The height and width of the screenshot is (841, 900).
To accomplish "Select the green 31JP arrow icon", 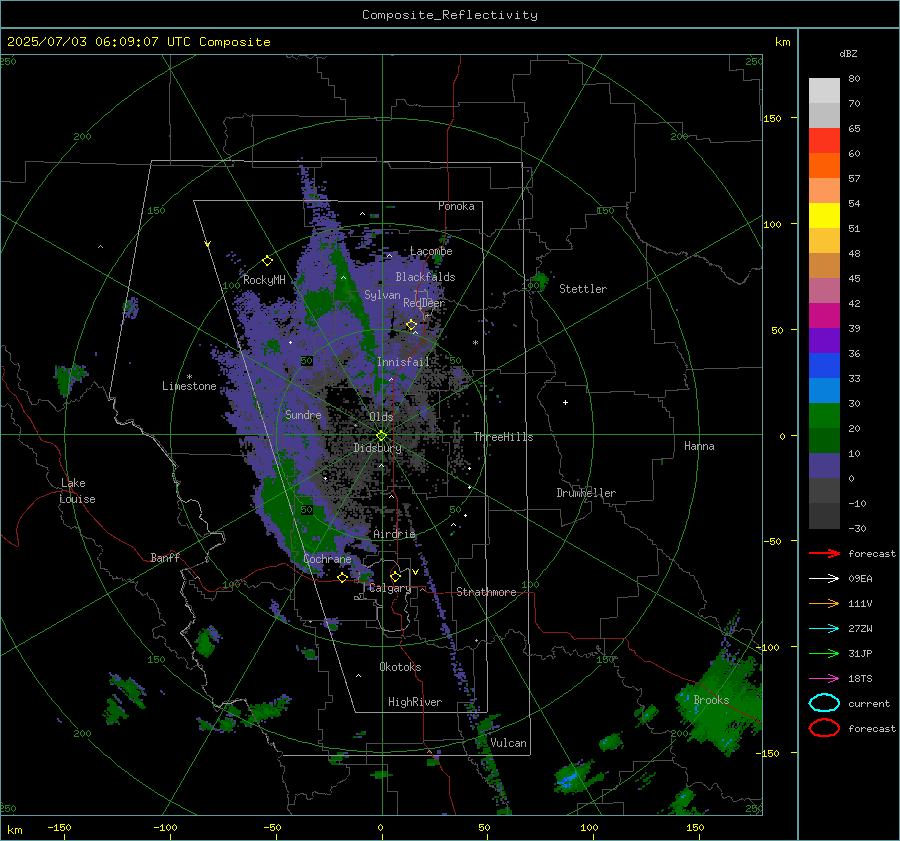I will (x=824, y=653).
